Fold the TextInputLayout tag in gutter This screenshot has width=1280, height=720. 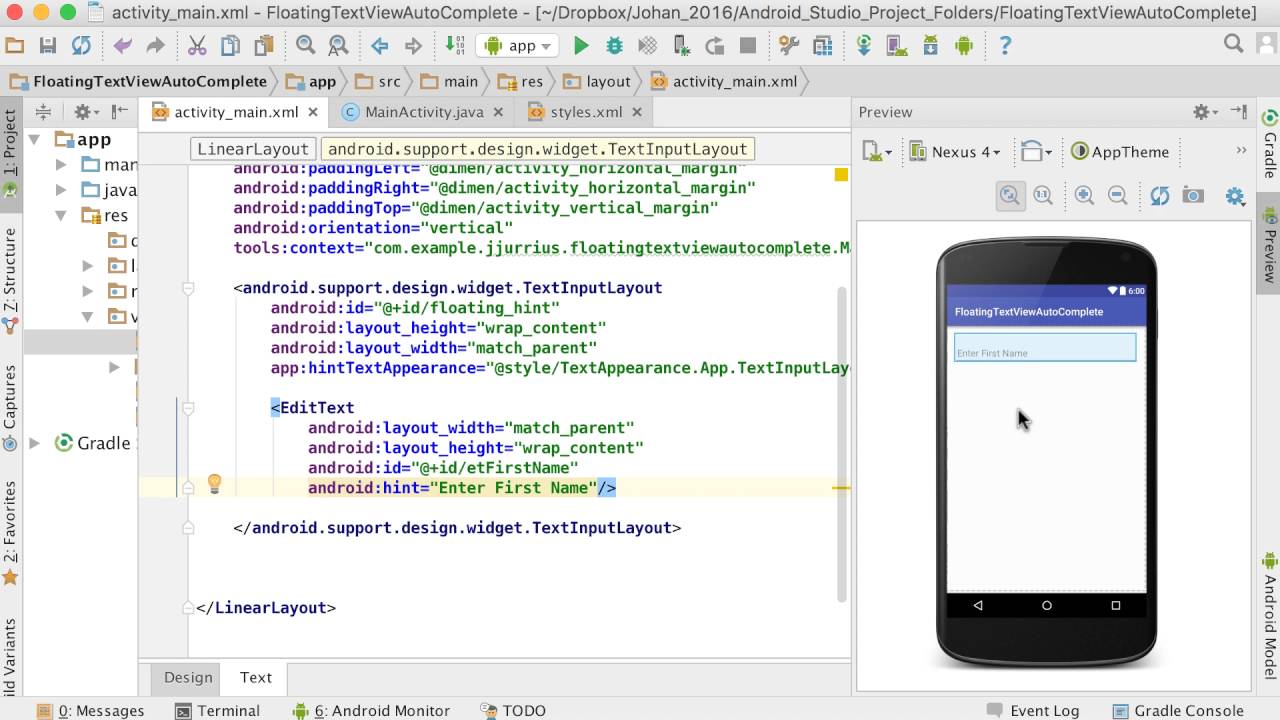point(188,288)
